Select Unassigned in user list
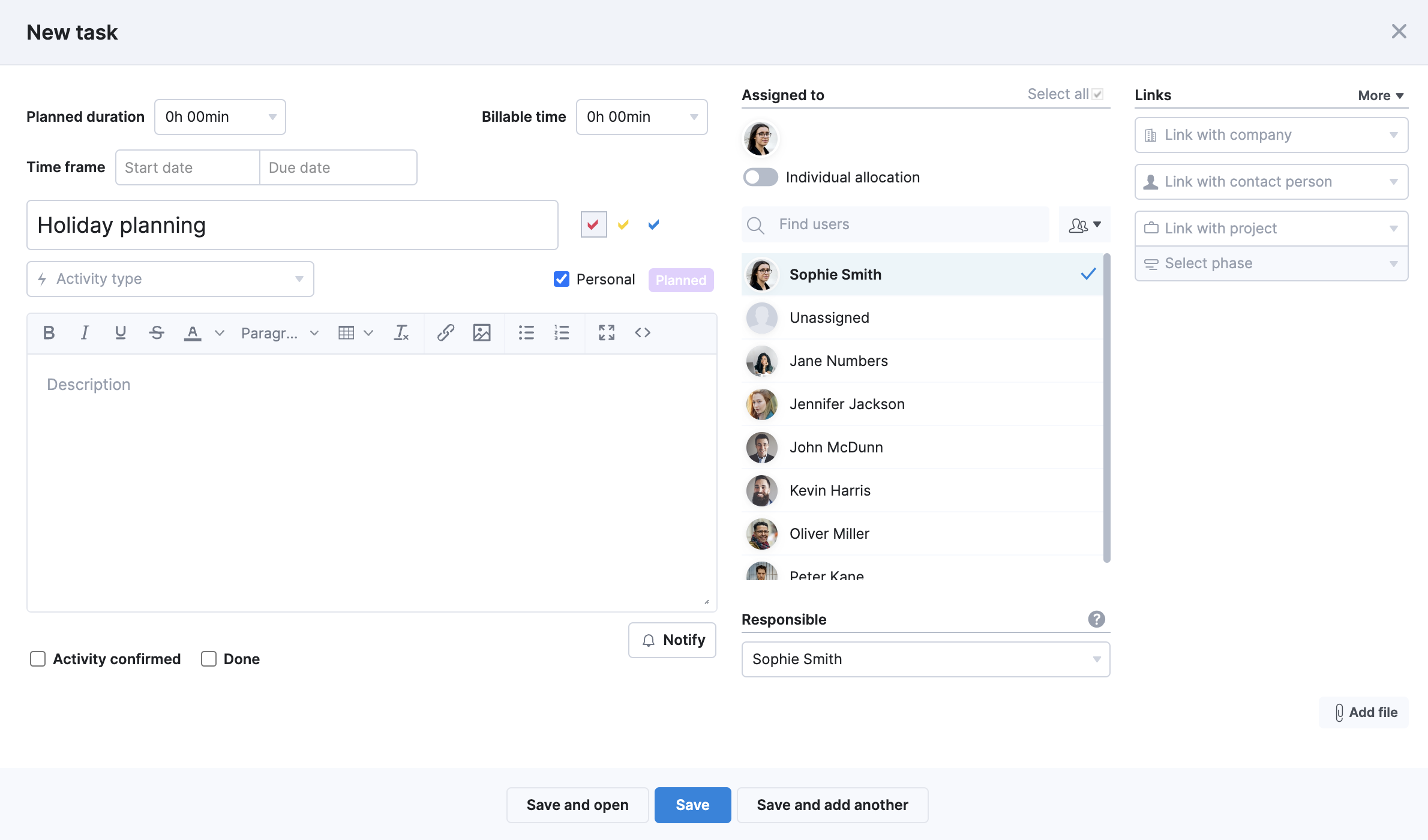This screenshot has height=840, width=1428. tap(922, 318)
